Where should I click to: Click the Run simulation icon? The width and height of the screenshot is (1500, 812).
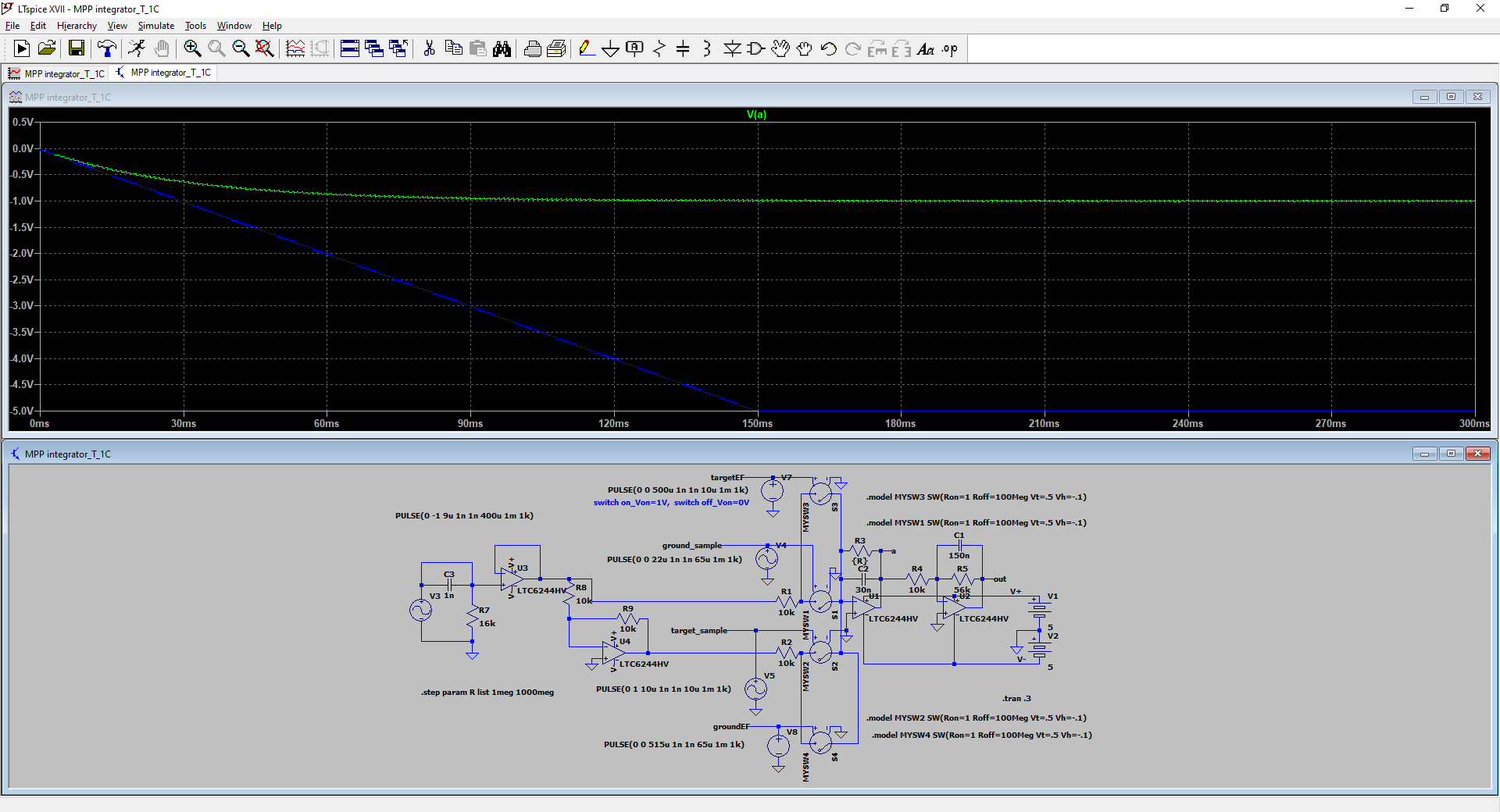pyautogui.click(x=22, y=49)
